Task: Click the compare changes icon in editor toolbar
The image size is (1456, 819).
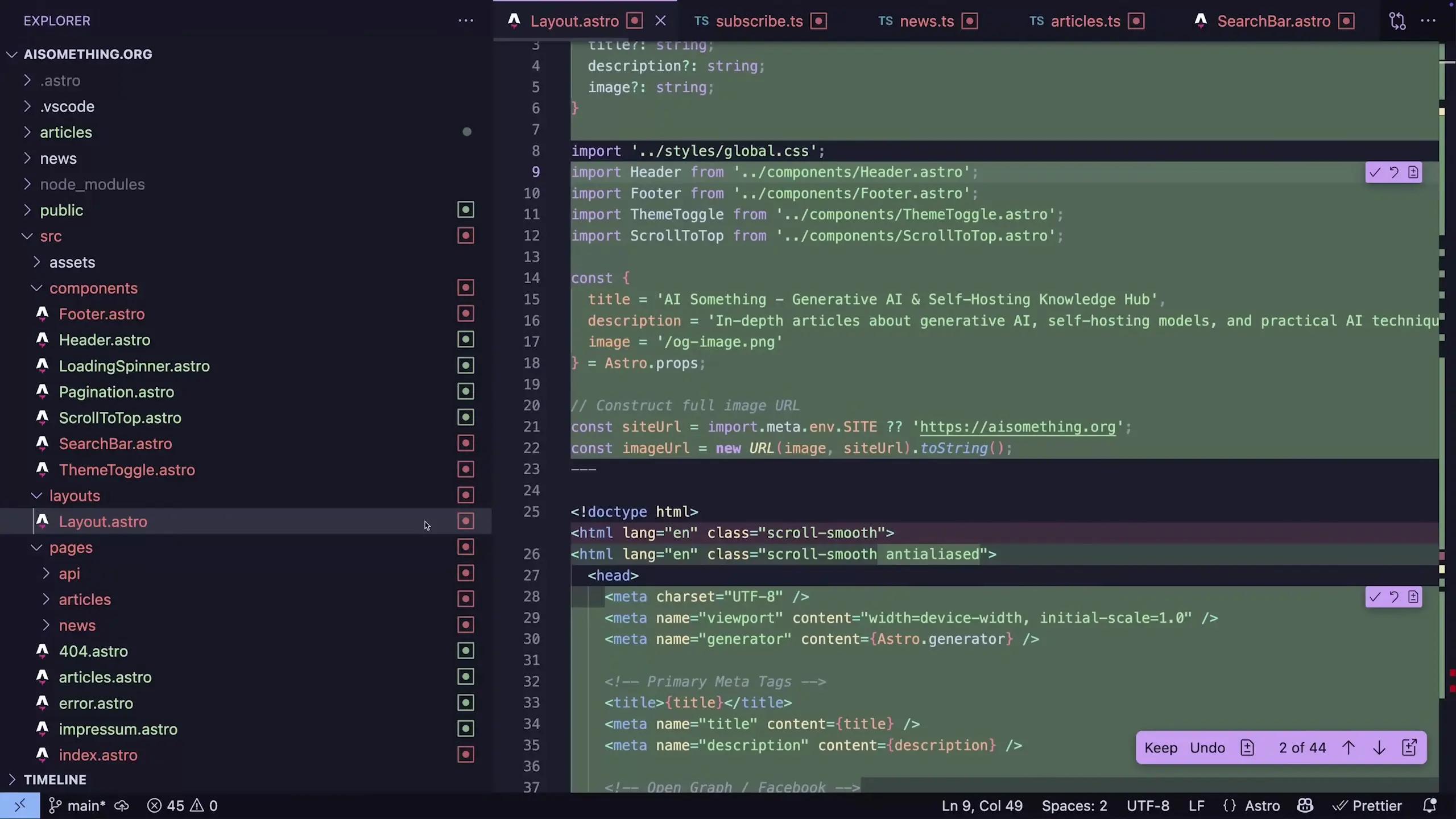Action: (x=1397, y=21)
